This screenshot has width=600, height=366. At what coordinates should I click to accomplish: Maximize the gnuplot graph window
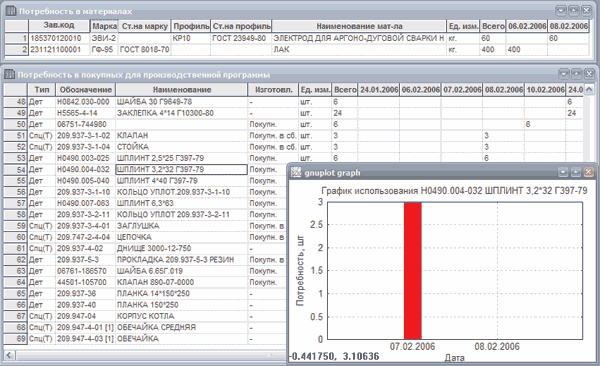point(576,173)
